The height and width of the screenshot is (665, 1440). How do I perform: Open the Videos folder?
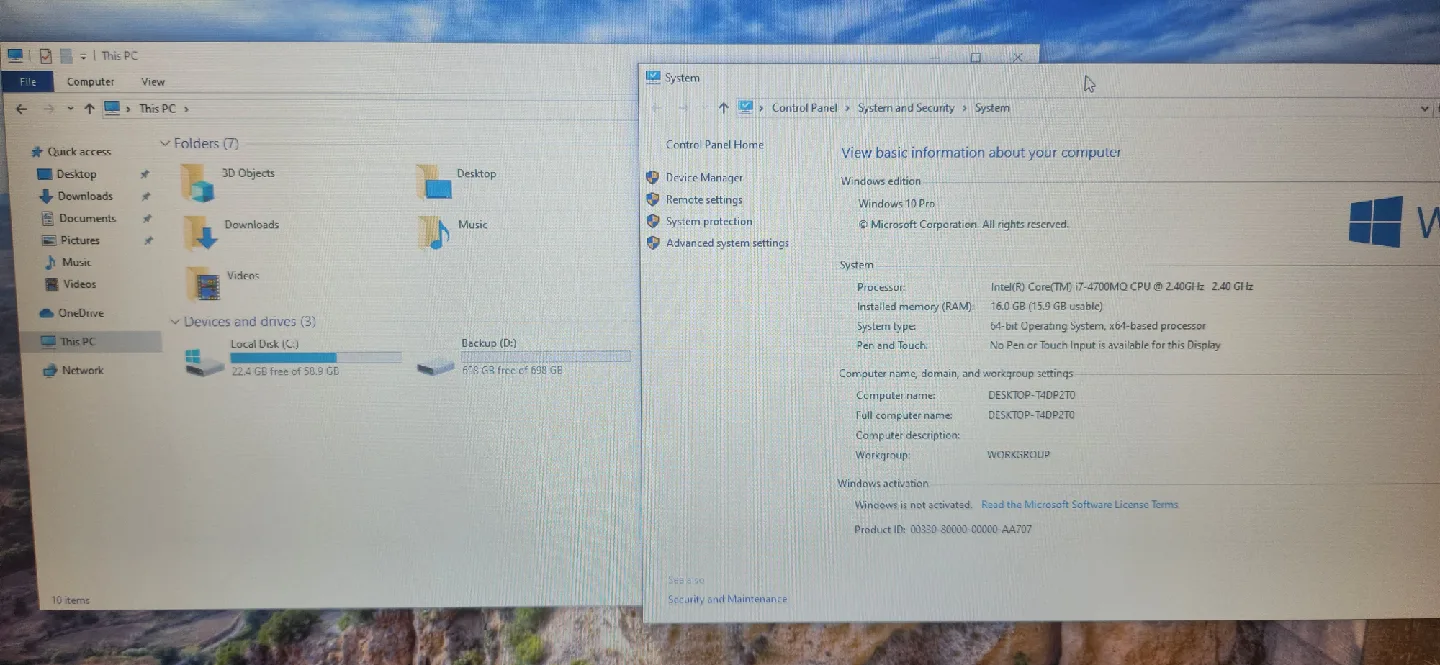point(243,274)
